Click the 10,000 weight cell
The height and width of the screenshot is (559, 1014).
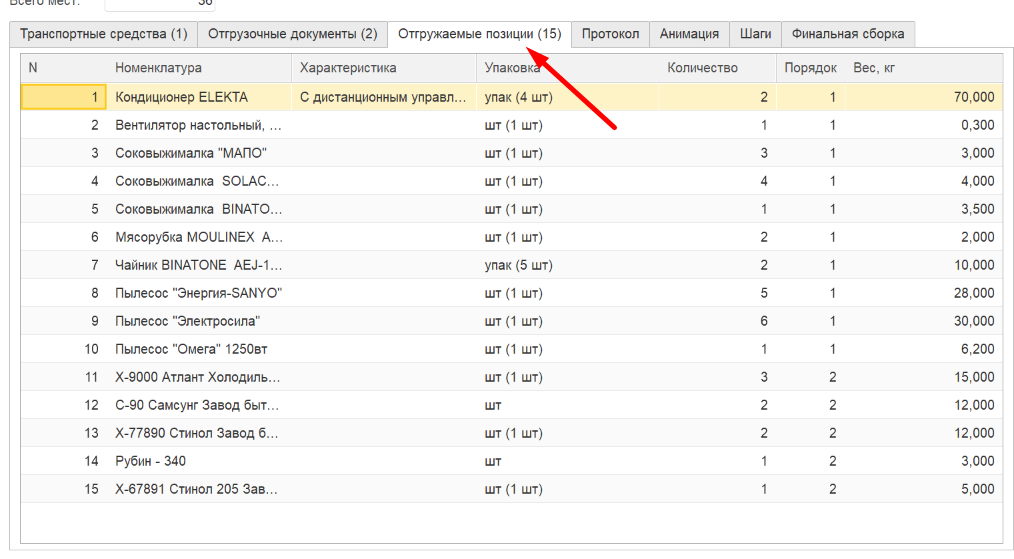[x=923, y=265]
